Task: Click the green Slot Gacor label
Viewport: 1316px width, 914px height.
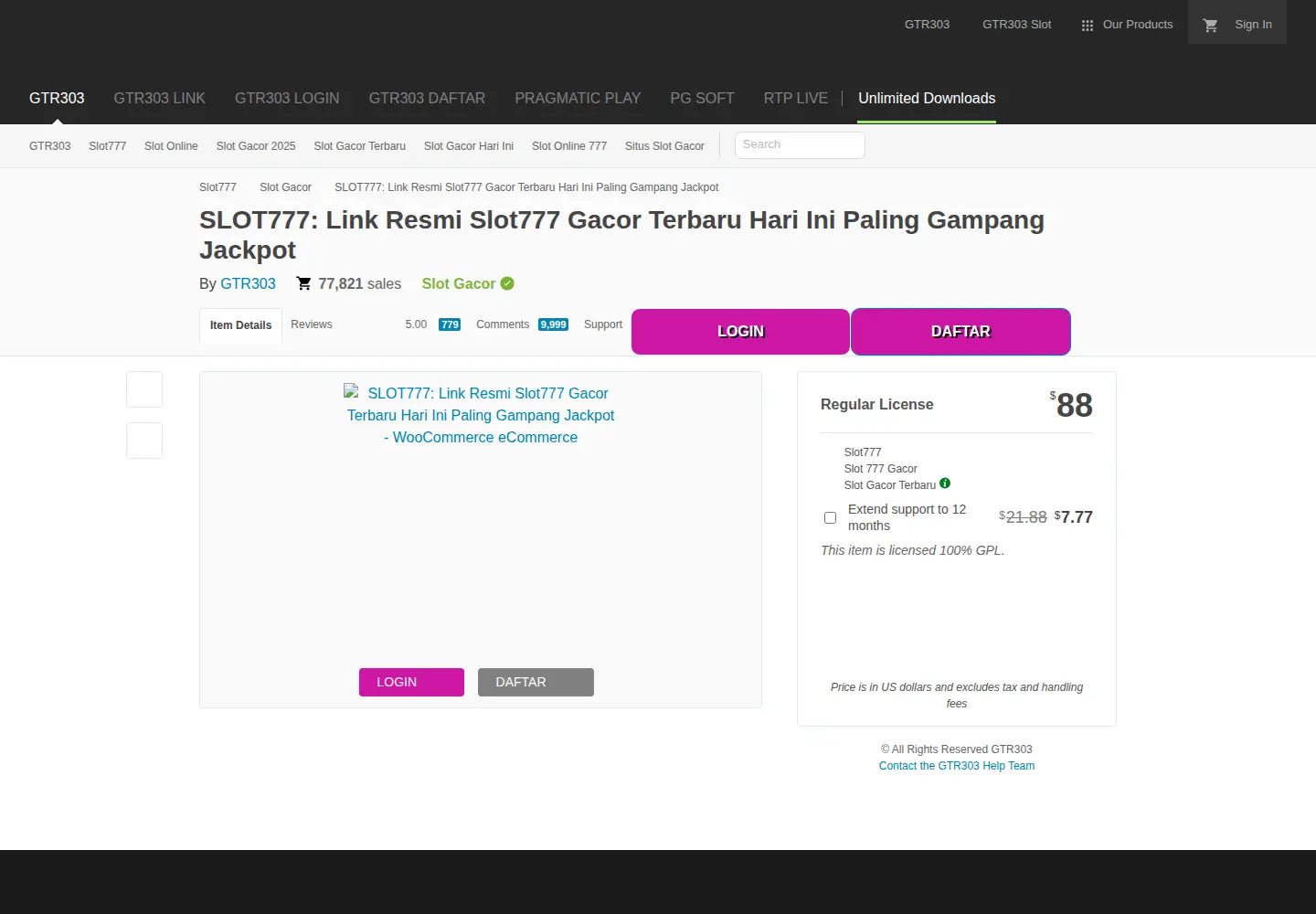Action: pos(459,283)
